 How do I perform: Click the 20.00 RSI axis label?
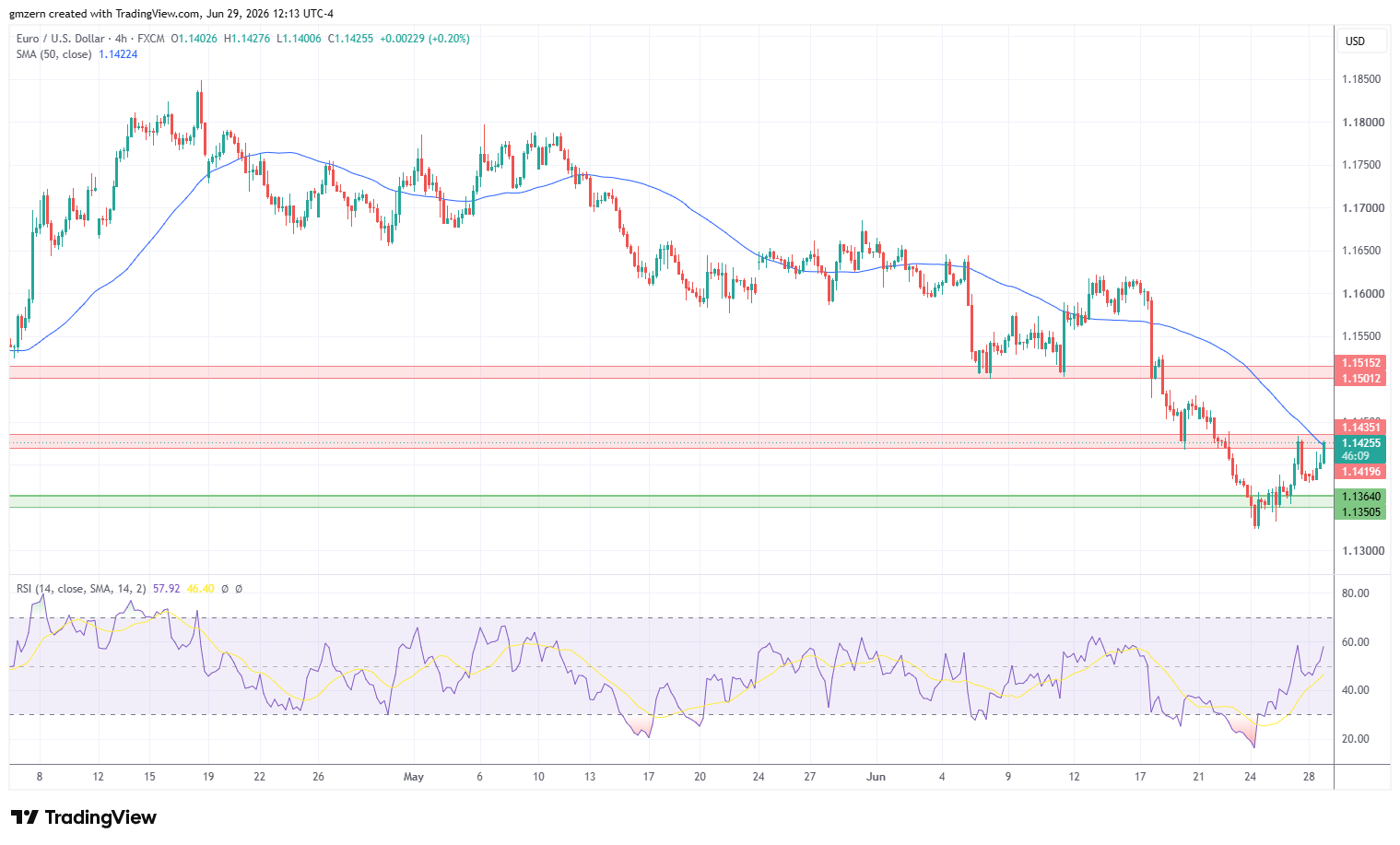[1356, 739]
